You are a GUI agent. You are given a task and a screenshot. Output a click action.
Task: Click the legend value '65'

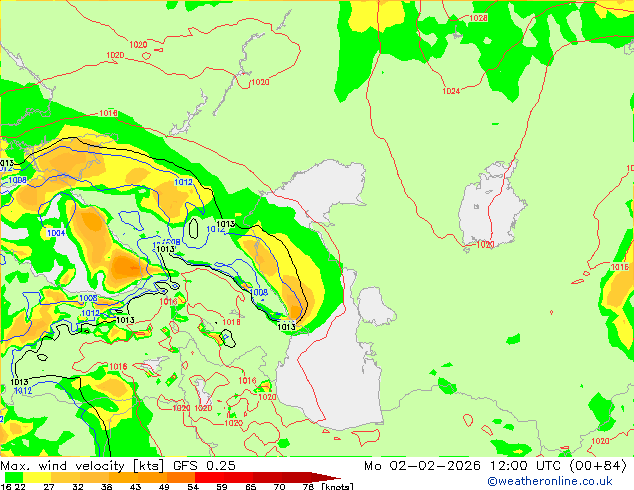click(x=250, y=486)
